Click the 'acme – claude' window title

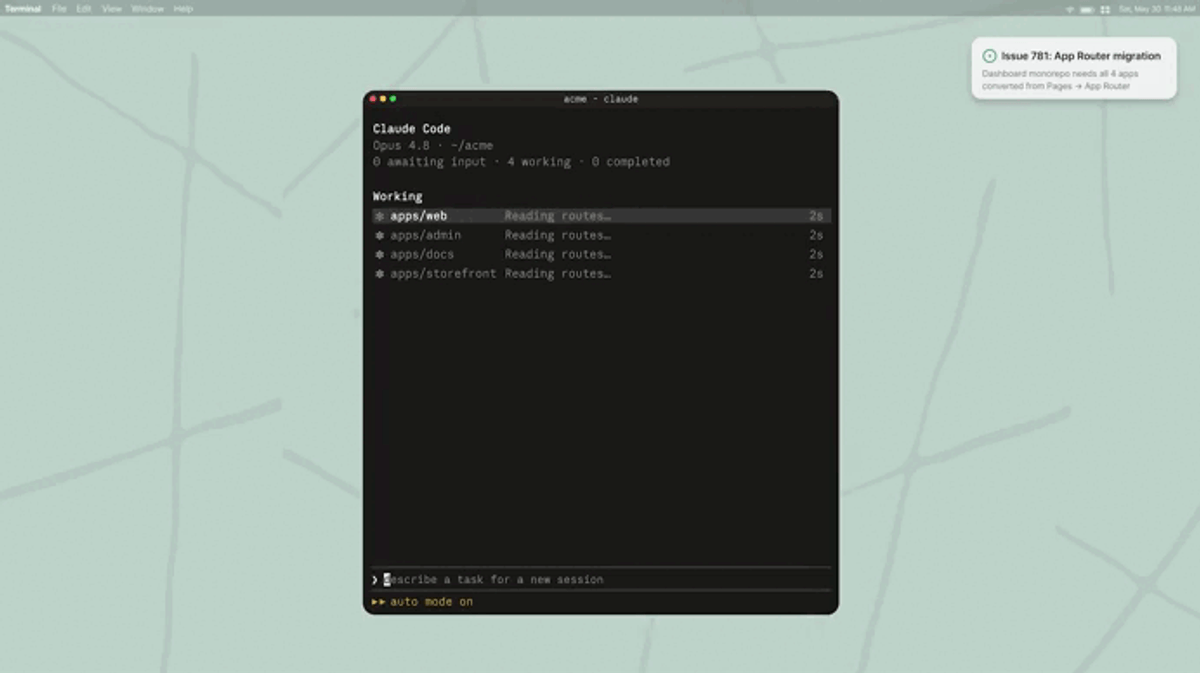click(601, 99)
